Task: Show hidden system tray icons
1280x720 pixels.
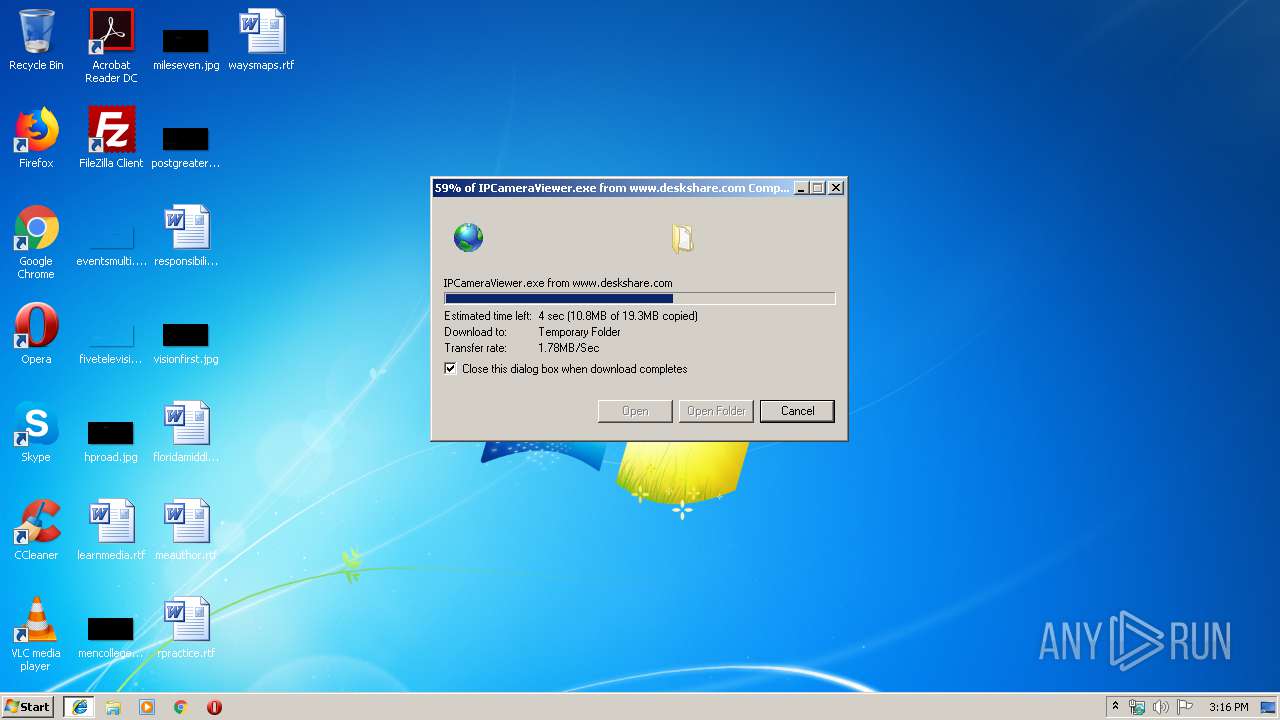Action: (1115, 707)
